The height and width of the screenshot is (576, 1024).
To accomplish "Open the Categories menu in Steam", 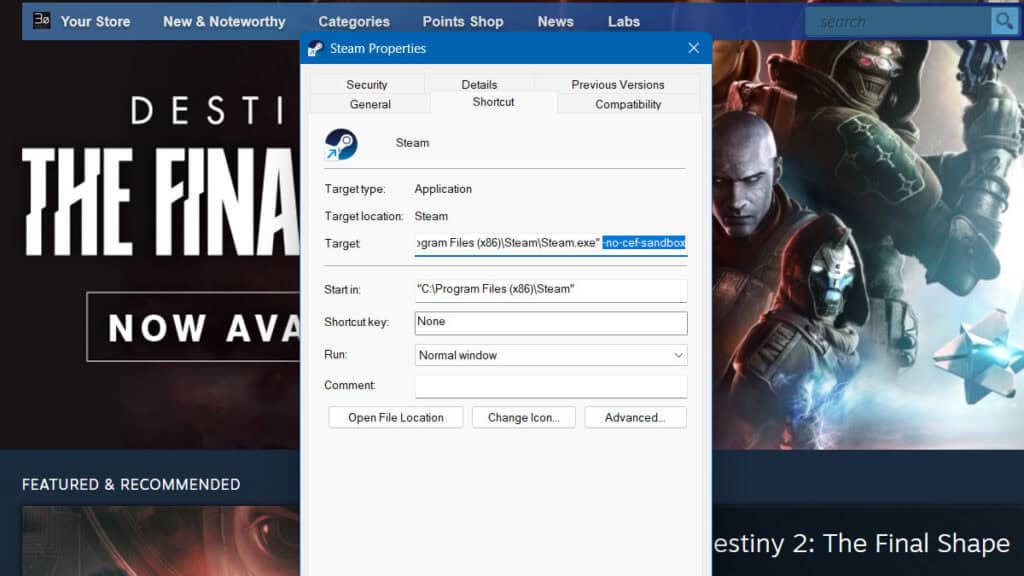I will pos(354,20).
